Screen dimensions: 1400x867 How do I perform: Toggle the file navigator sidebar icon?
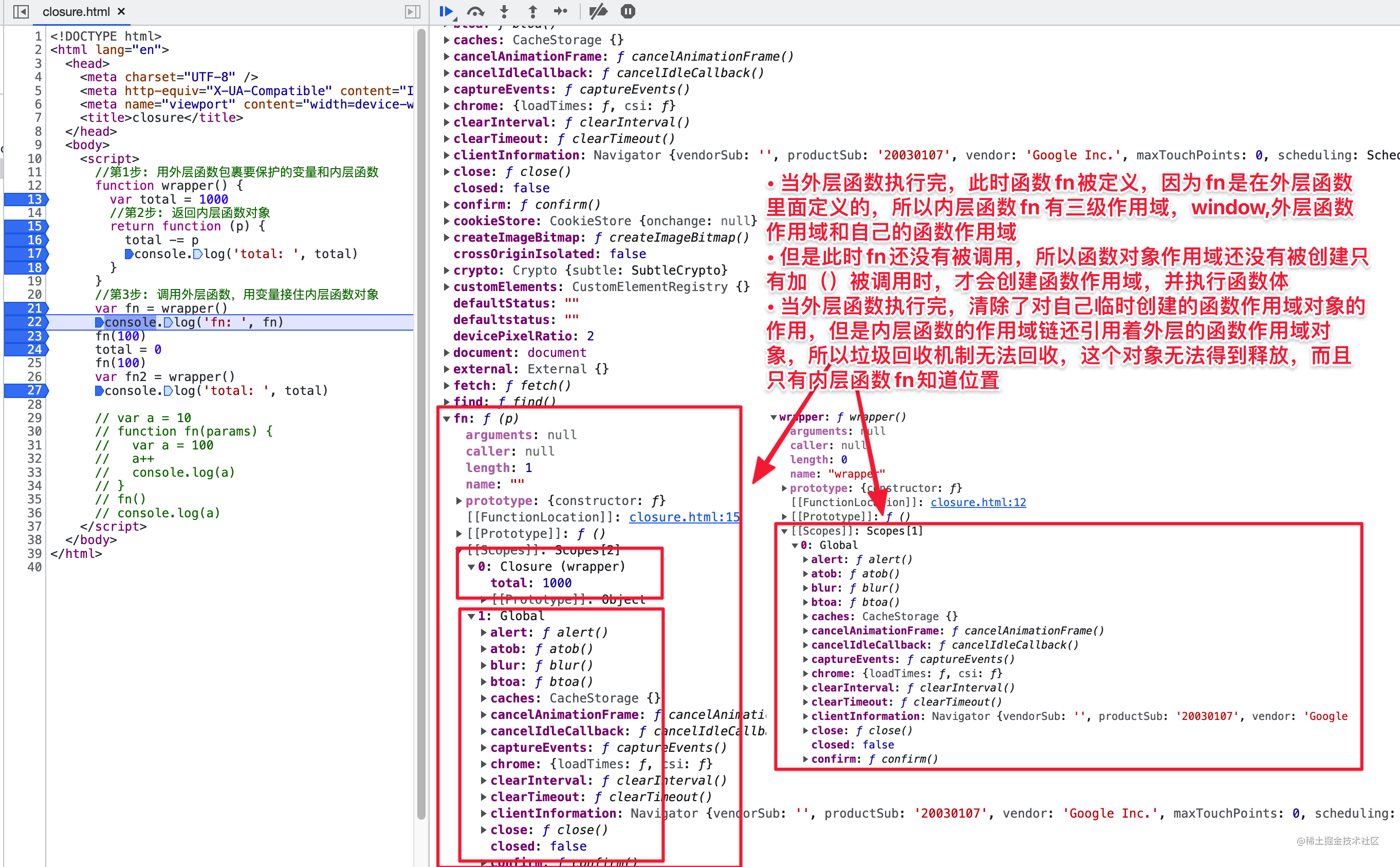tap(21, 11)
